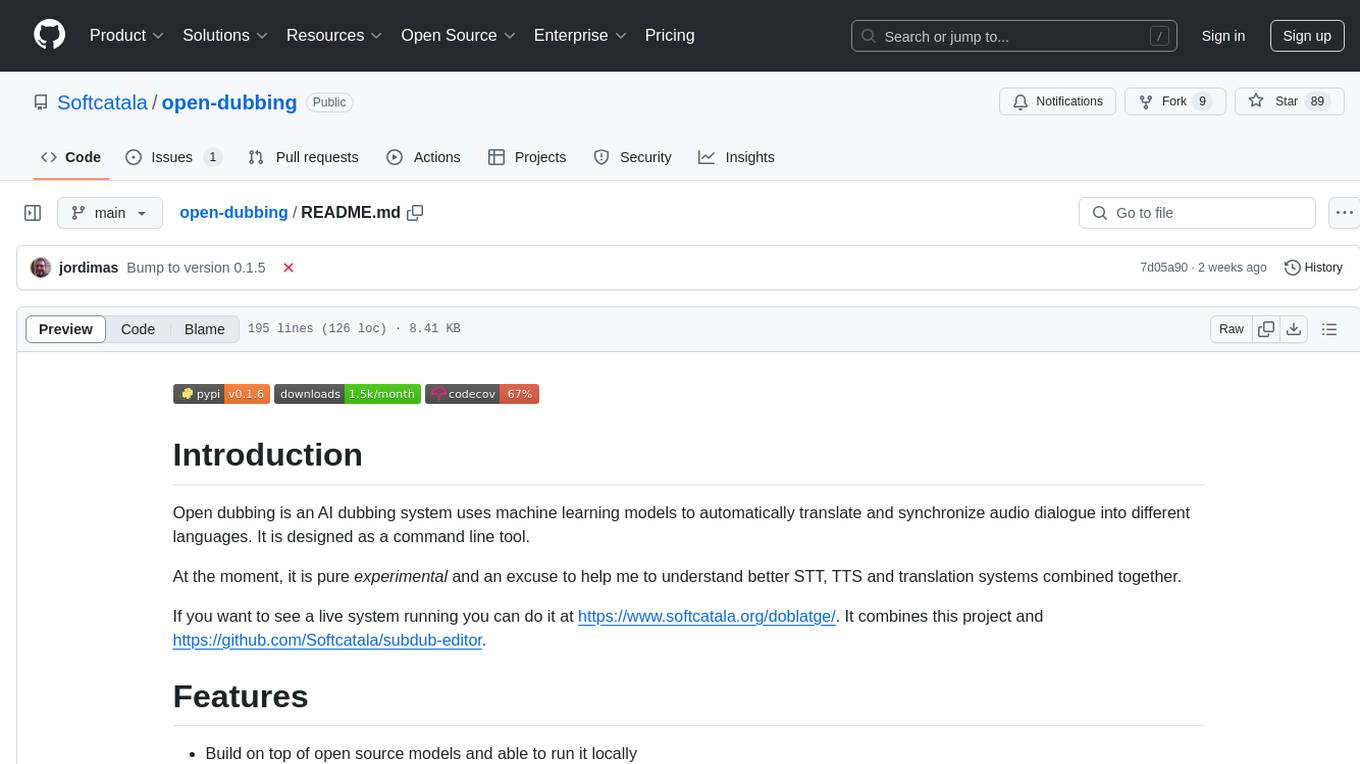
Task: Go to the Actions tab
Action: point(423,157)
